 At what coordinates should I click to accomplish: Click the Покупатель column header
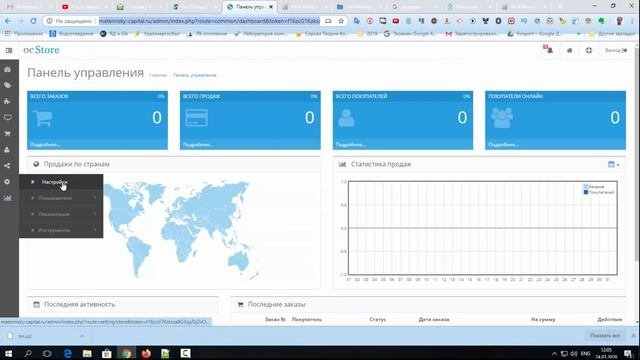(307, 320)
